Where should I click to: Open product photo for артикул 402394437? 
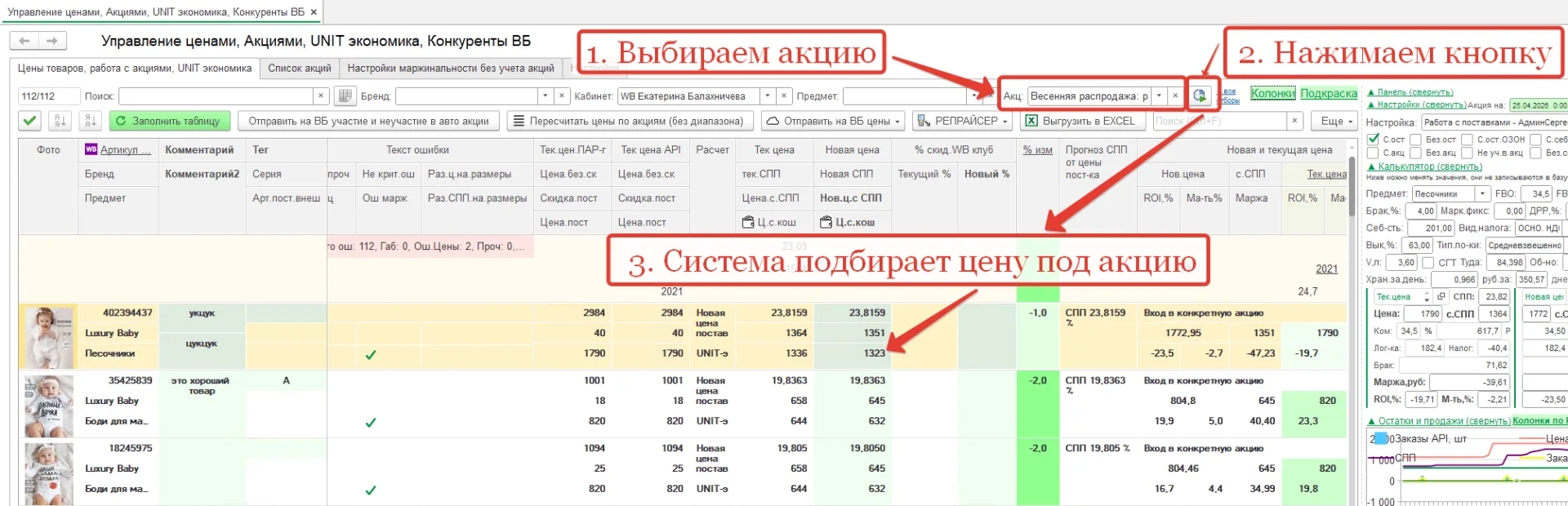(x=48, y=337)
